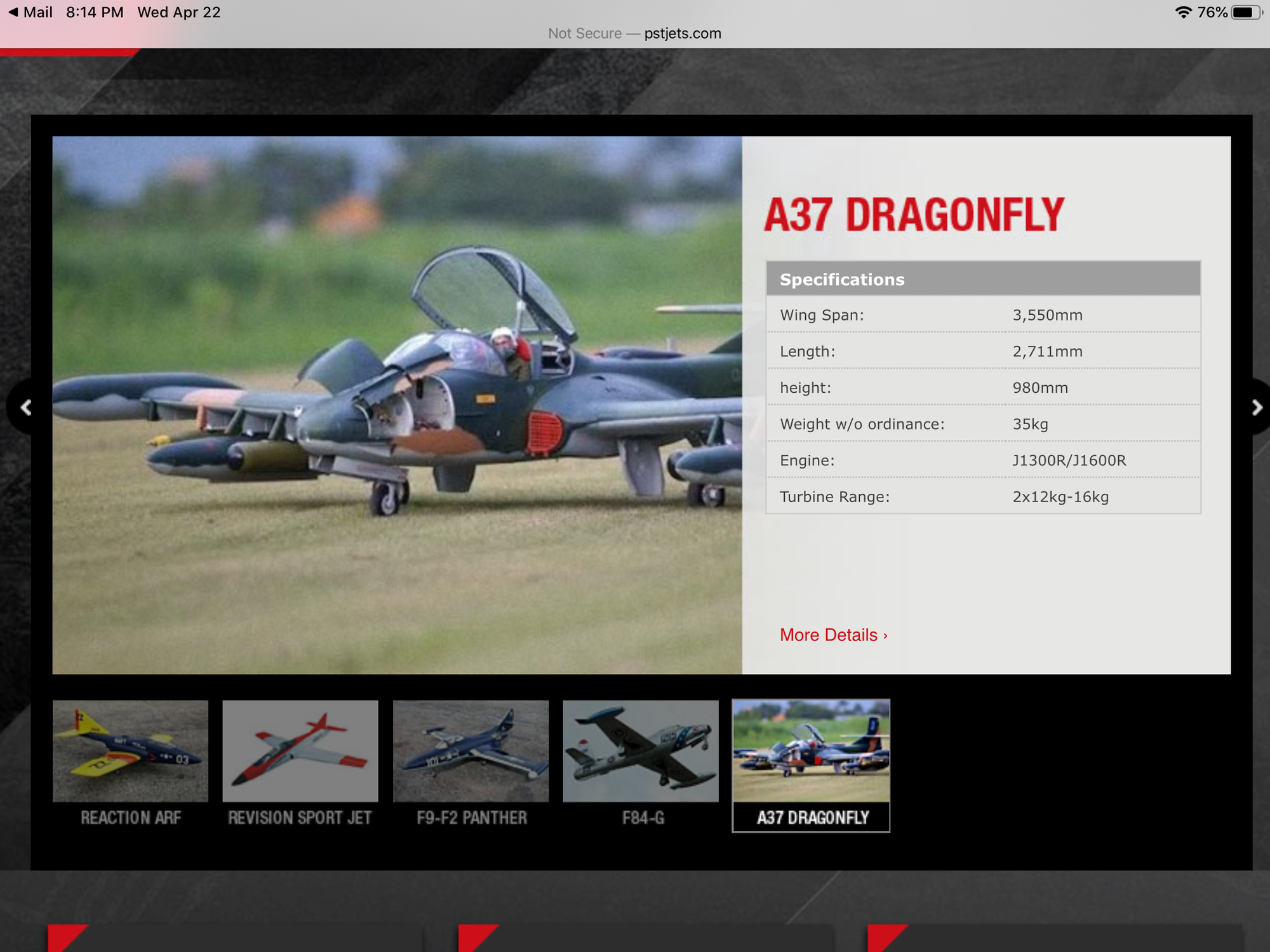Open the large A37 Dragonfly photo
Screen dimensions: 1270x952
tap(397, 405)
